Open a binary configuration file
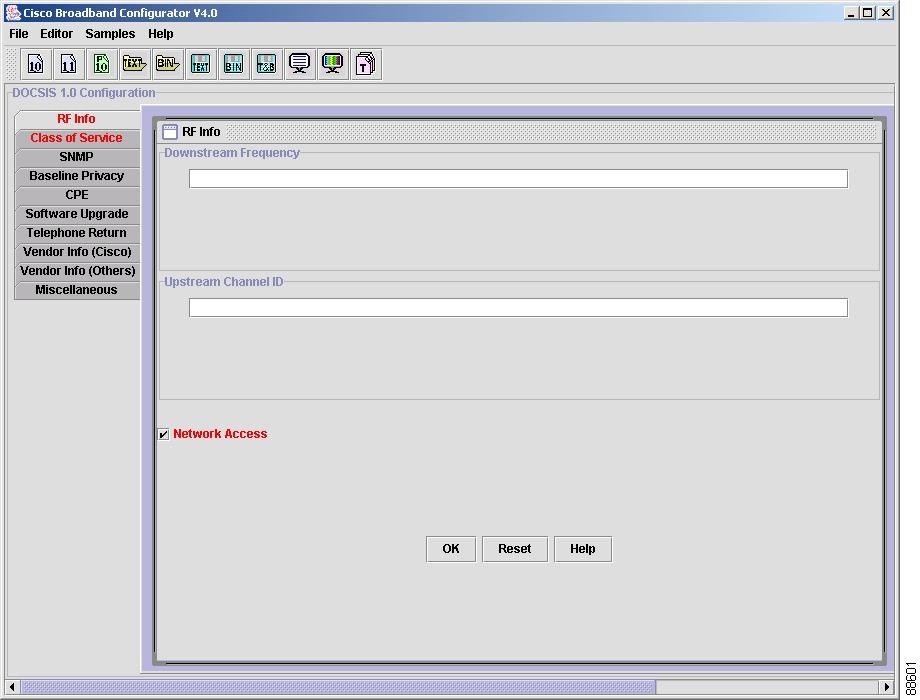 point(167,63)
